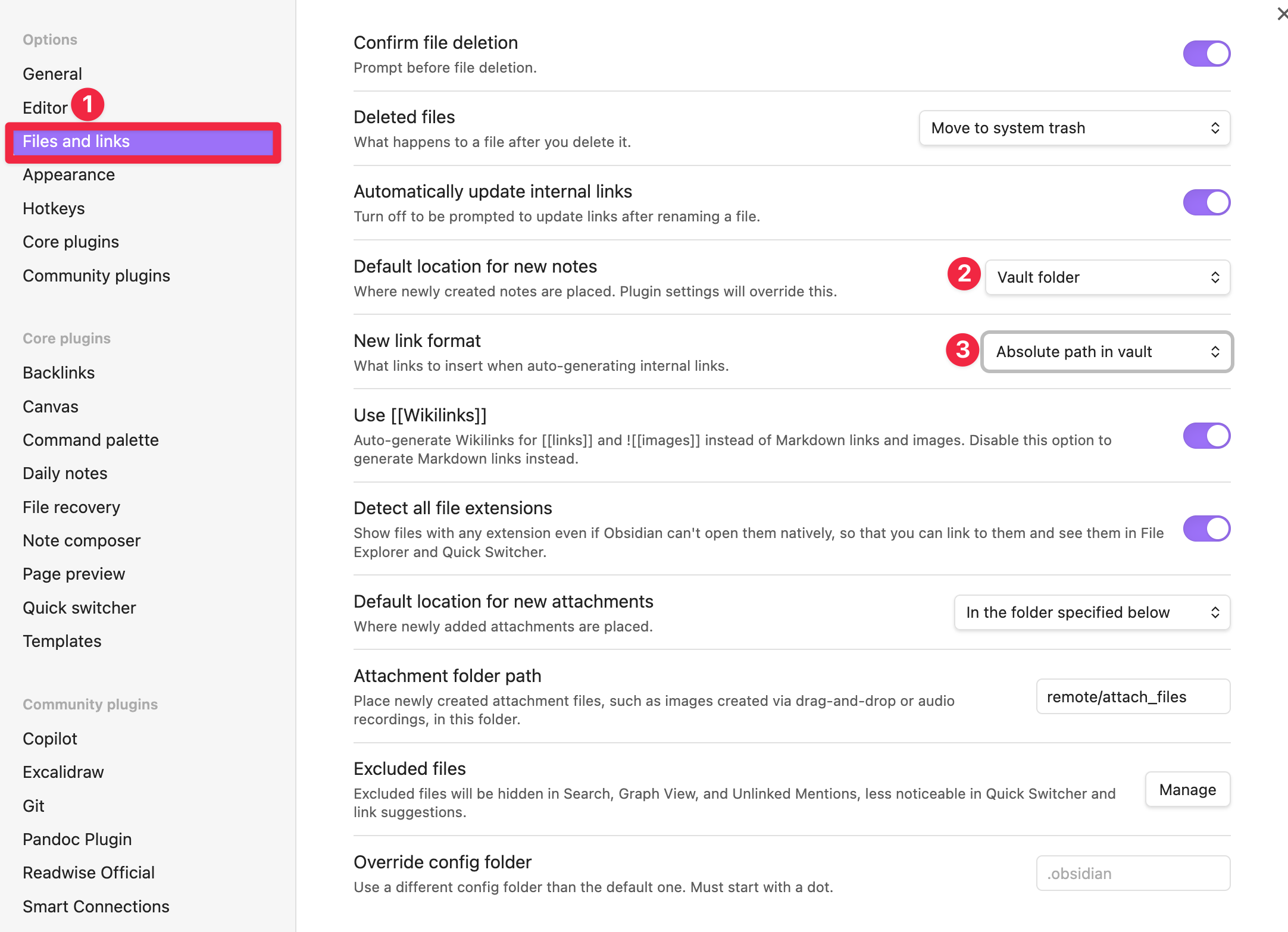This screenshot has height=932, width=1288.
Task: Toggle Detect all file extensions switch
Action: coord(1206,529)
